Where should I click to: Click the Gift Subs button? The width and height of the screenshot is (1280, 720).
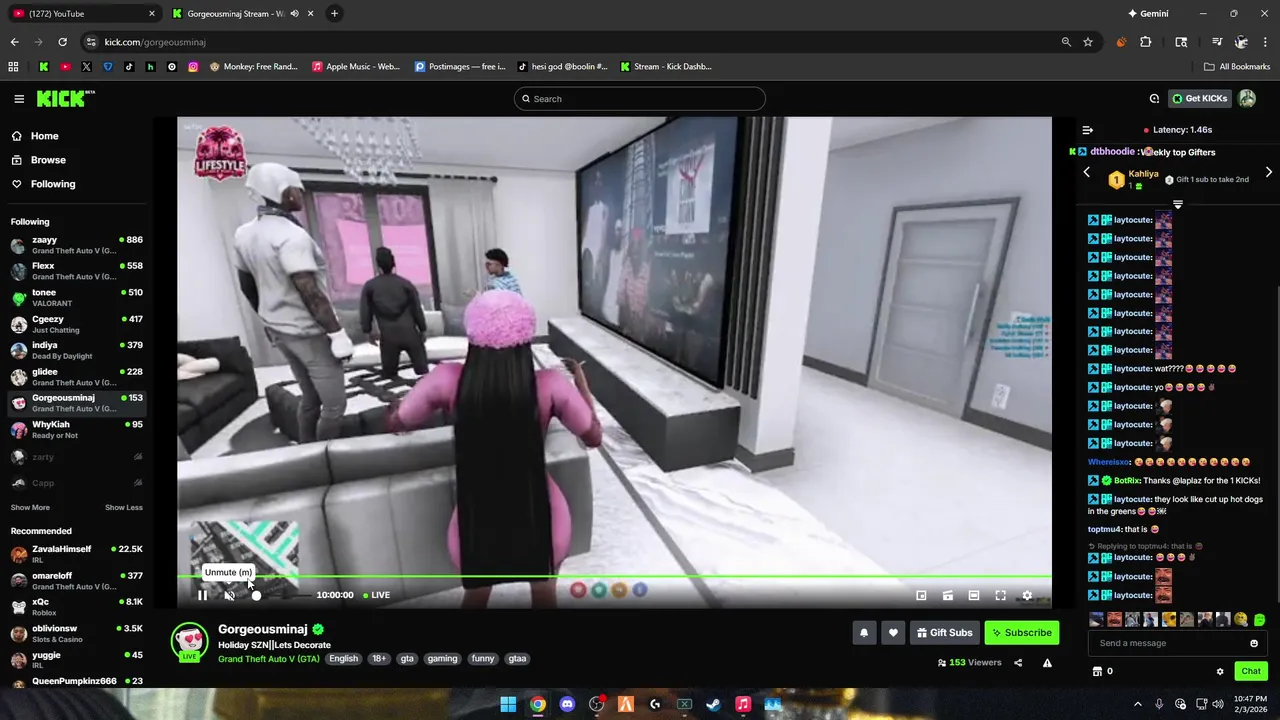coord(945,633)
